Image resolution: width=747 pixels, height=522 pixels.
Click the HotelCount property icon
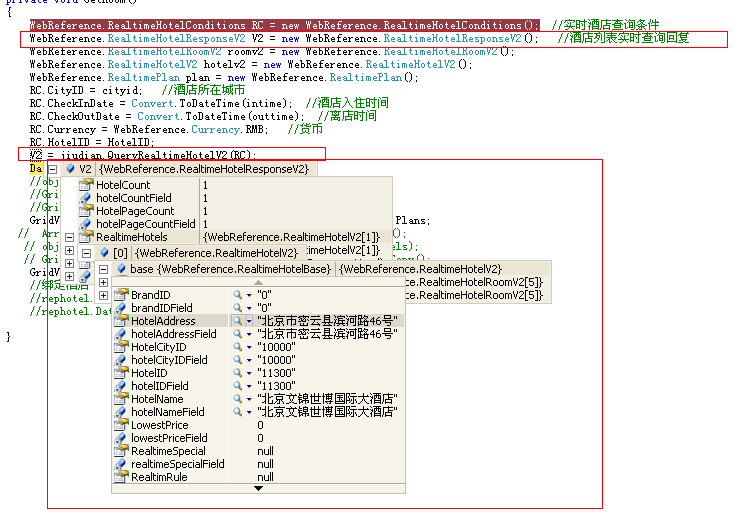[x=86, y=184]
